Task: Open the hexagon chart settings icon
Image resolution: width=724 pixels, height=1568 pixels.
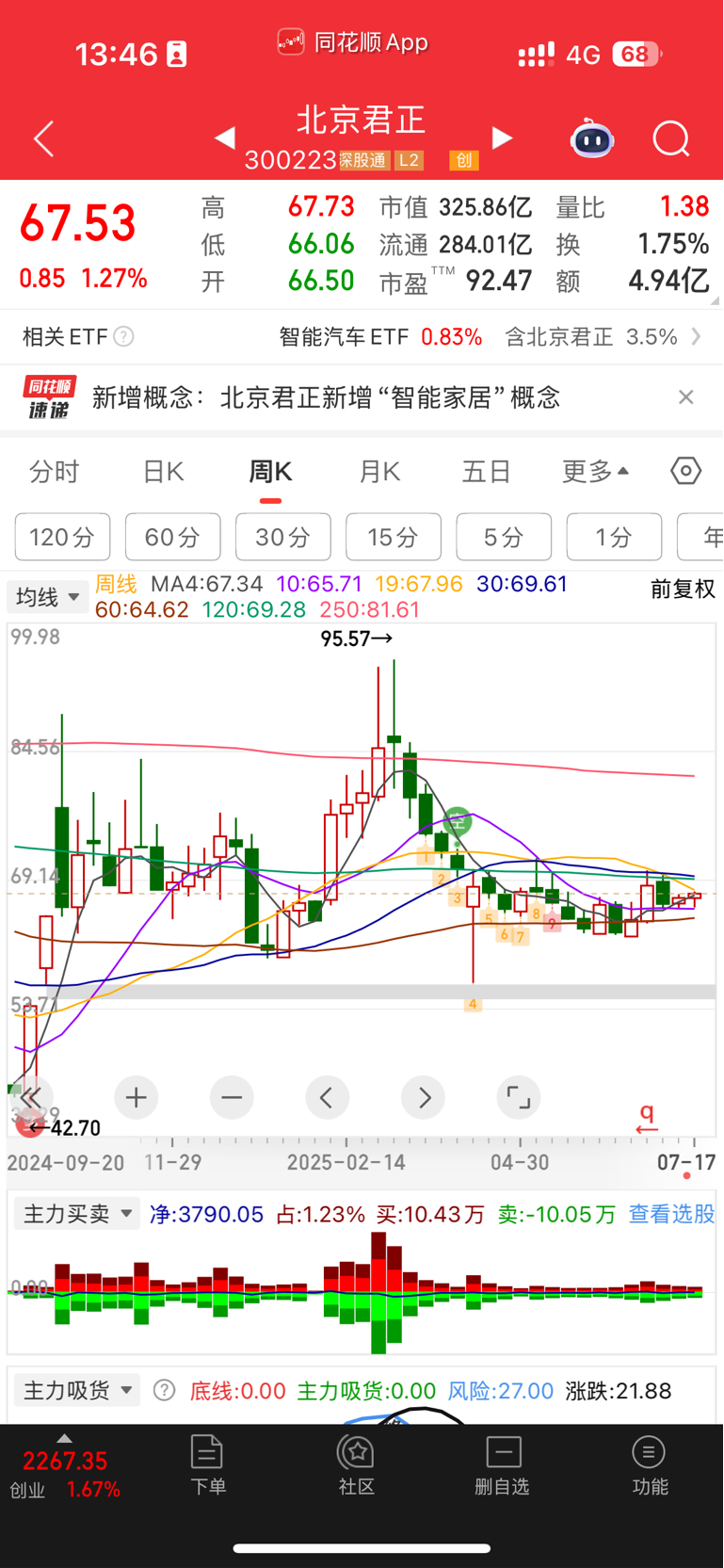Action: point(686,470)
